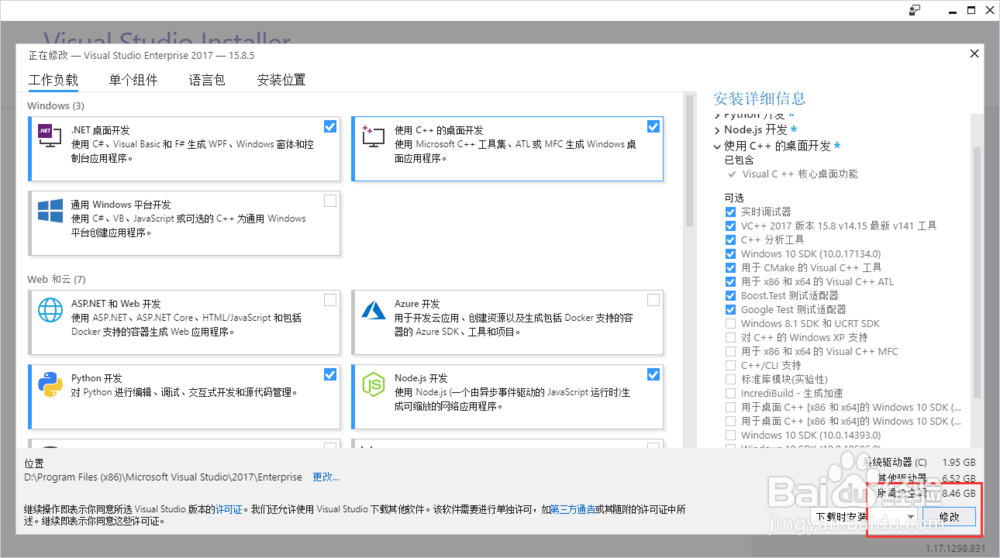1000x558 pixels.
Task: Check IncrediBuild - 生成加速 component
Action: click(x=730, y=393)
